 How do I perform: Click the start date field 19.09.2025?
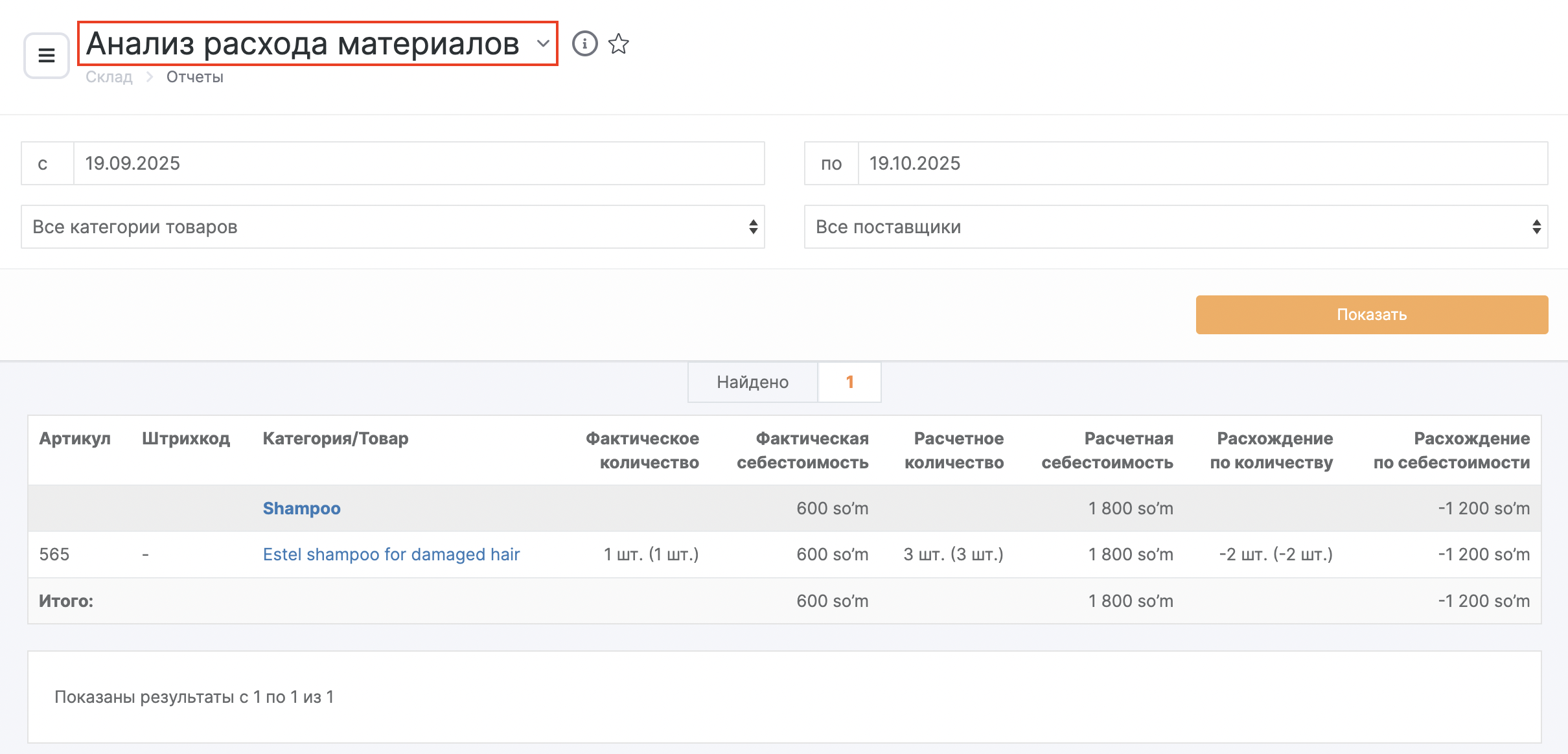point(419,163)
